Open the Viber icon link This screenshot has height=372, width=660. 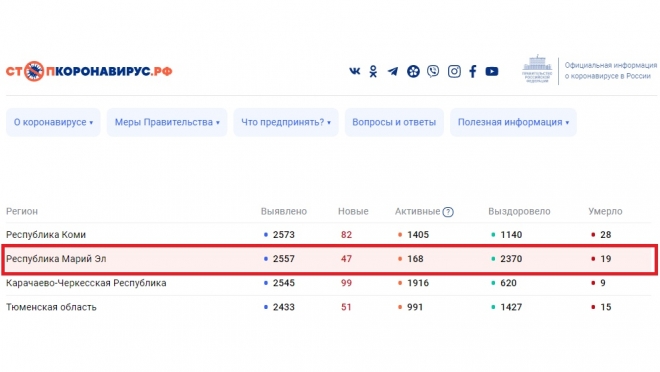(x=433, y=71)
